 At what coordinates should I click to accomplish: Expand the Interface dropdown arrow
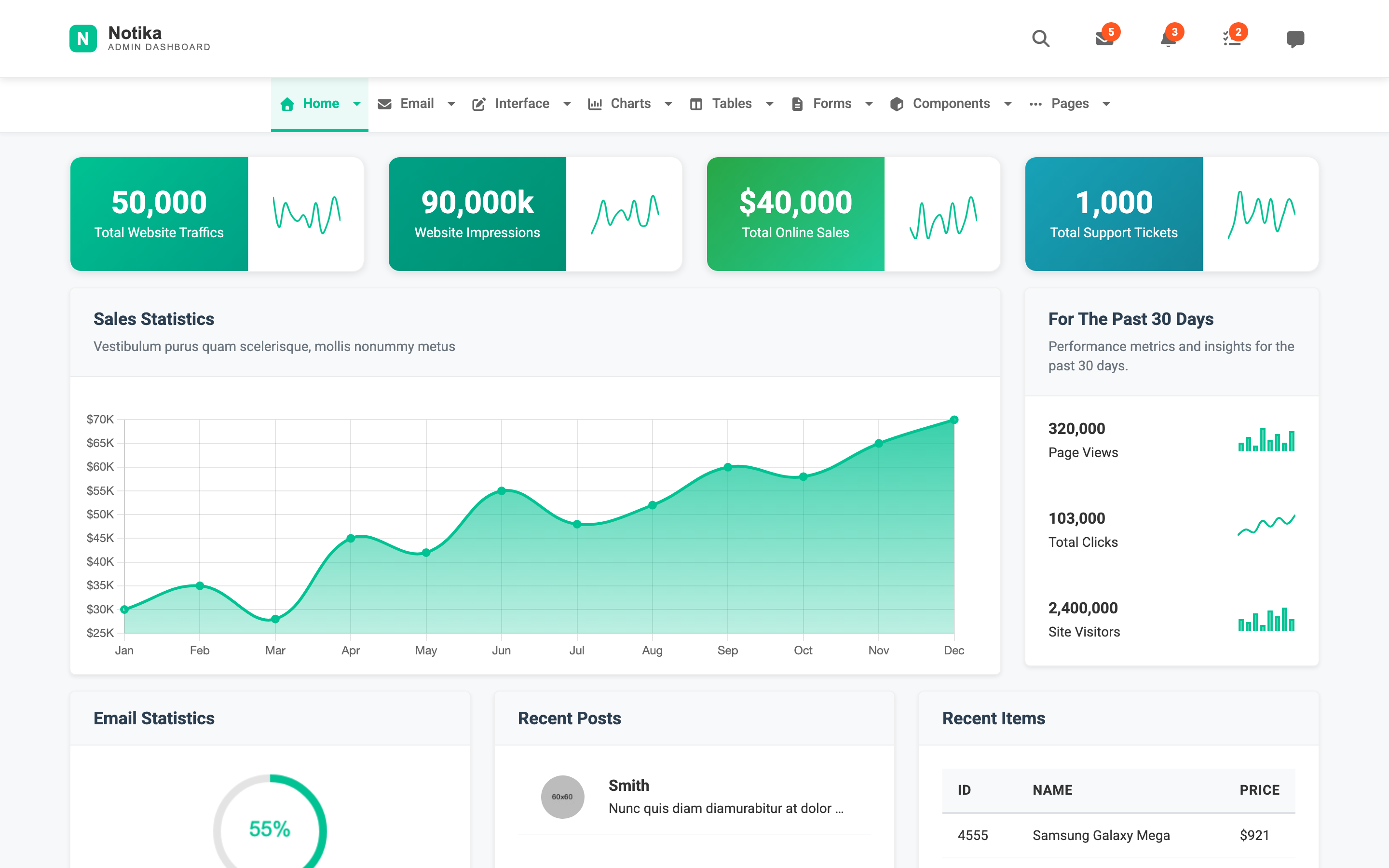pos(567,104)
